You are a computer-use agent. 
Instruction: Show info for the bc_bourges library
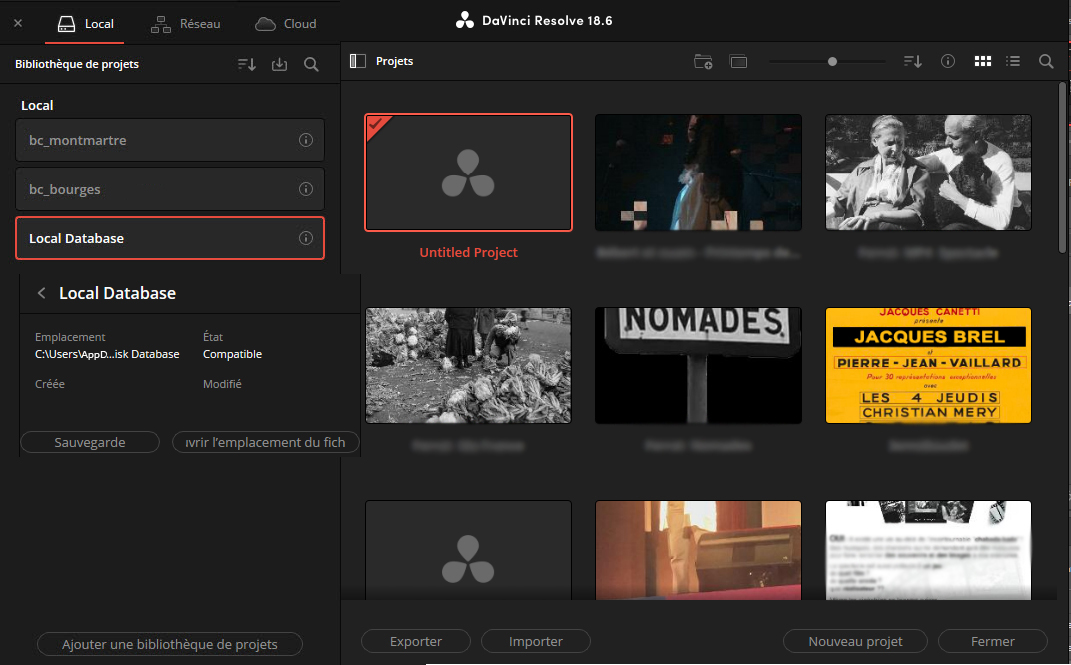tap(306, 189)
